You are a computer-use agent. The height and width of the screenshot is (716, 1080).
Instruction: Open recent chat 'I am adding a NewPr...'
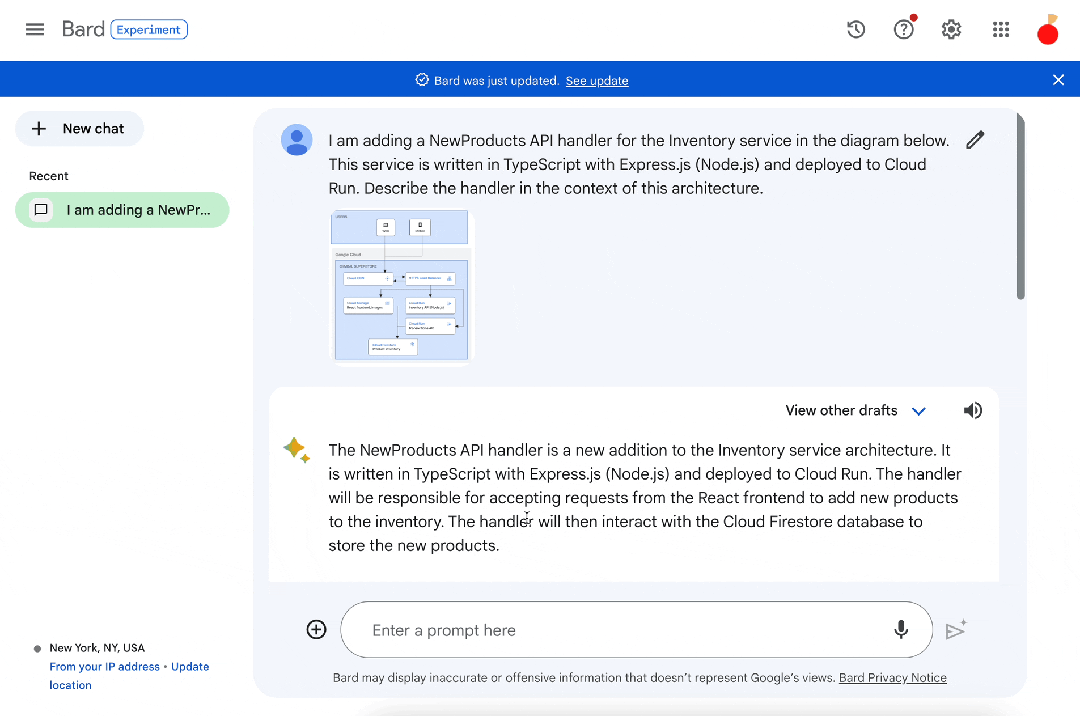[x=122, y=210]
